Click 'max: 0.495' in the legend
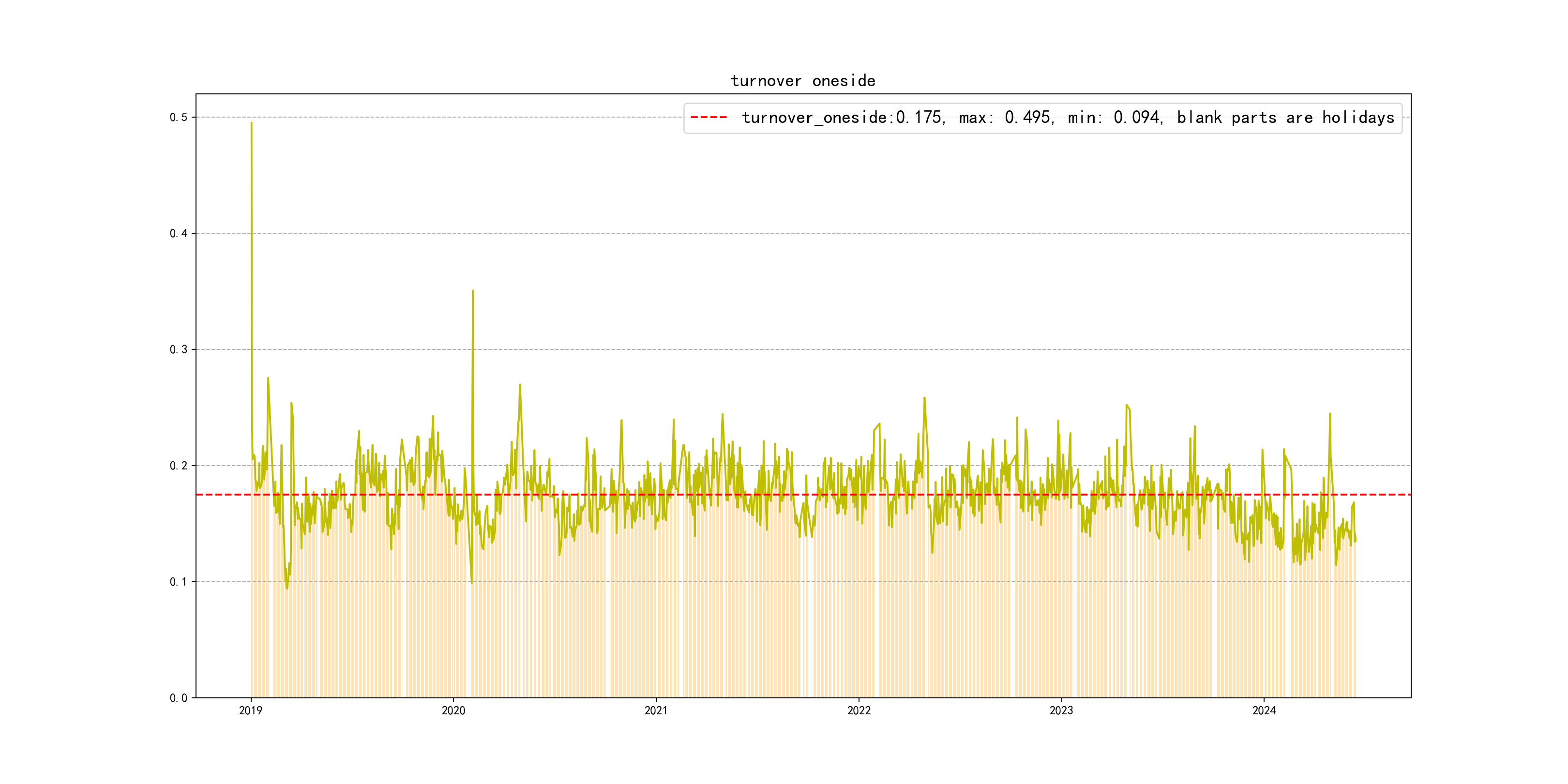The width and height of the screenshot is (1568, 784). (x=1005, y=118)
